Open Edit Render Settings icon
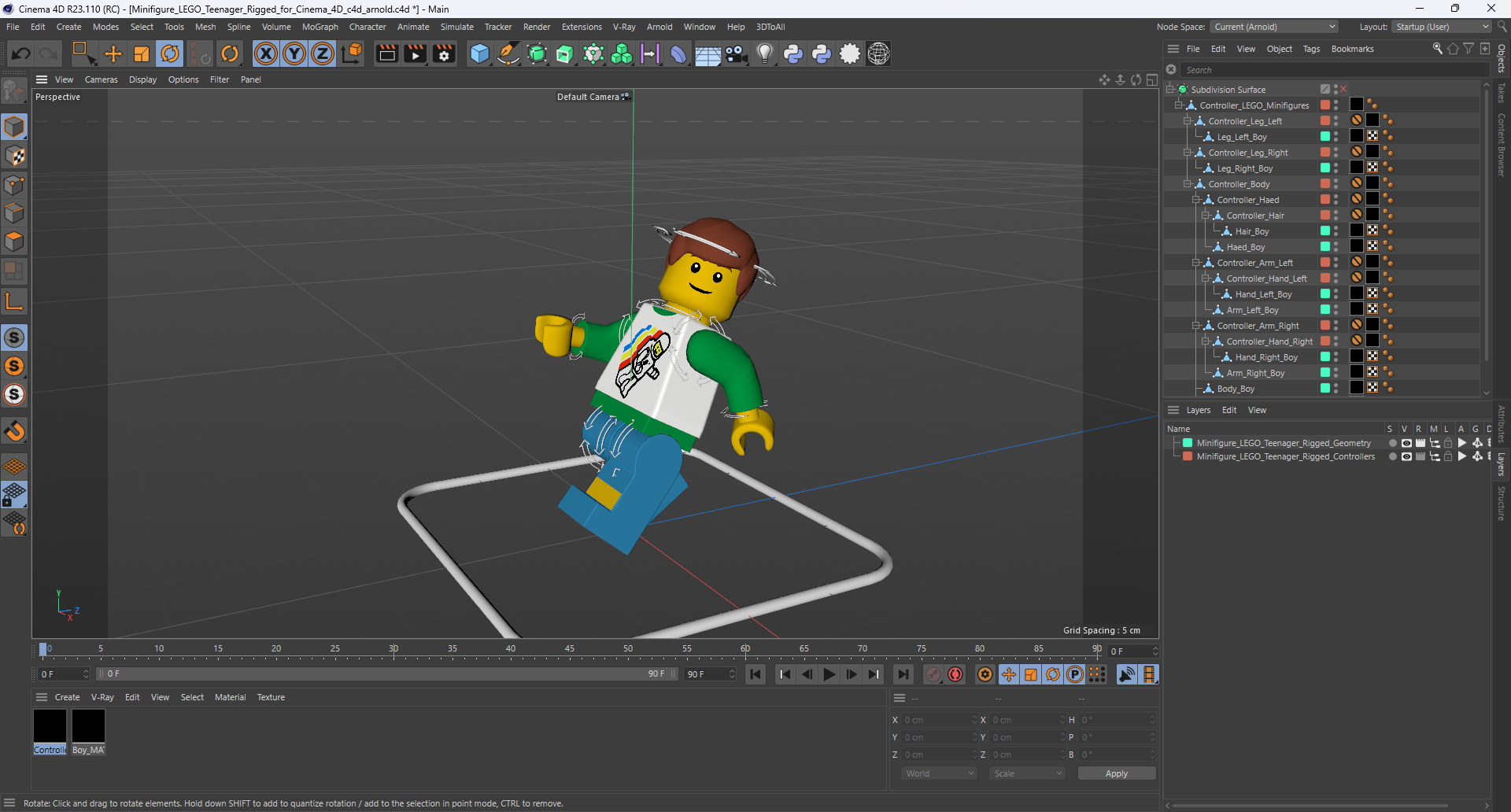Image resolution: width=1511 pixels, height=812 pixels. [444, 54]
